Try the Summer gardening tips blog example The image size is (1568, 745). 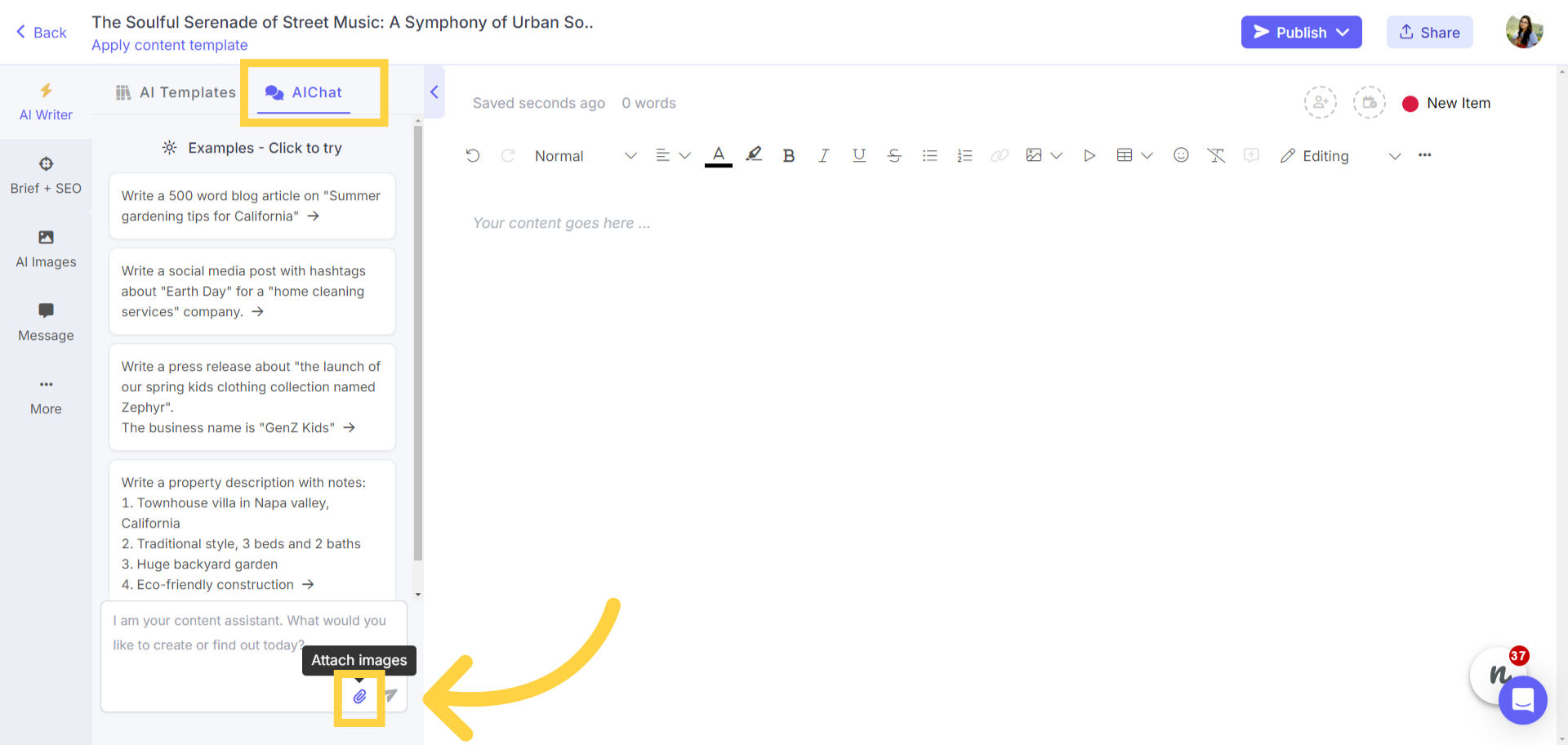tap(252, 206)
